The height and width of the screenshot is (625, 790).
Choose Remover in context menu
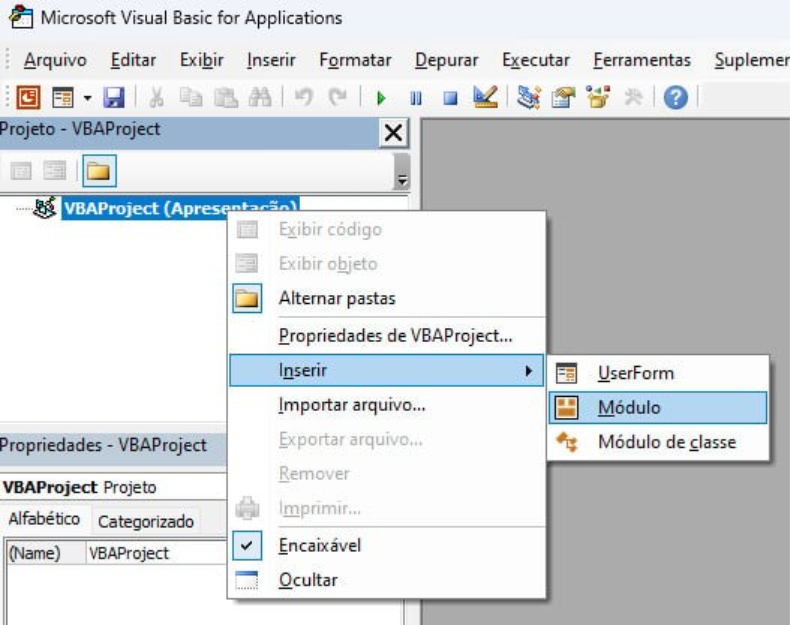(x=387, y=474)
